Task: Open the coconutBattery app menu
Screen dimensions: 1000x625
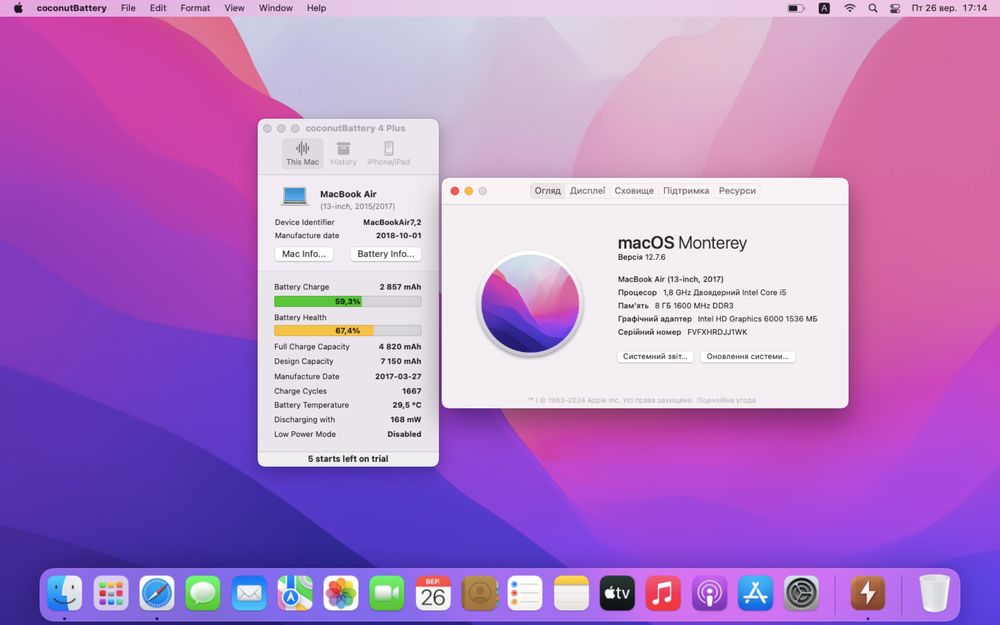Action: point(71,8)
